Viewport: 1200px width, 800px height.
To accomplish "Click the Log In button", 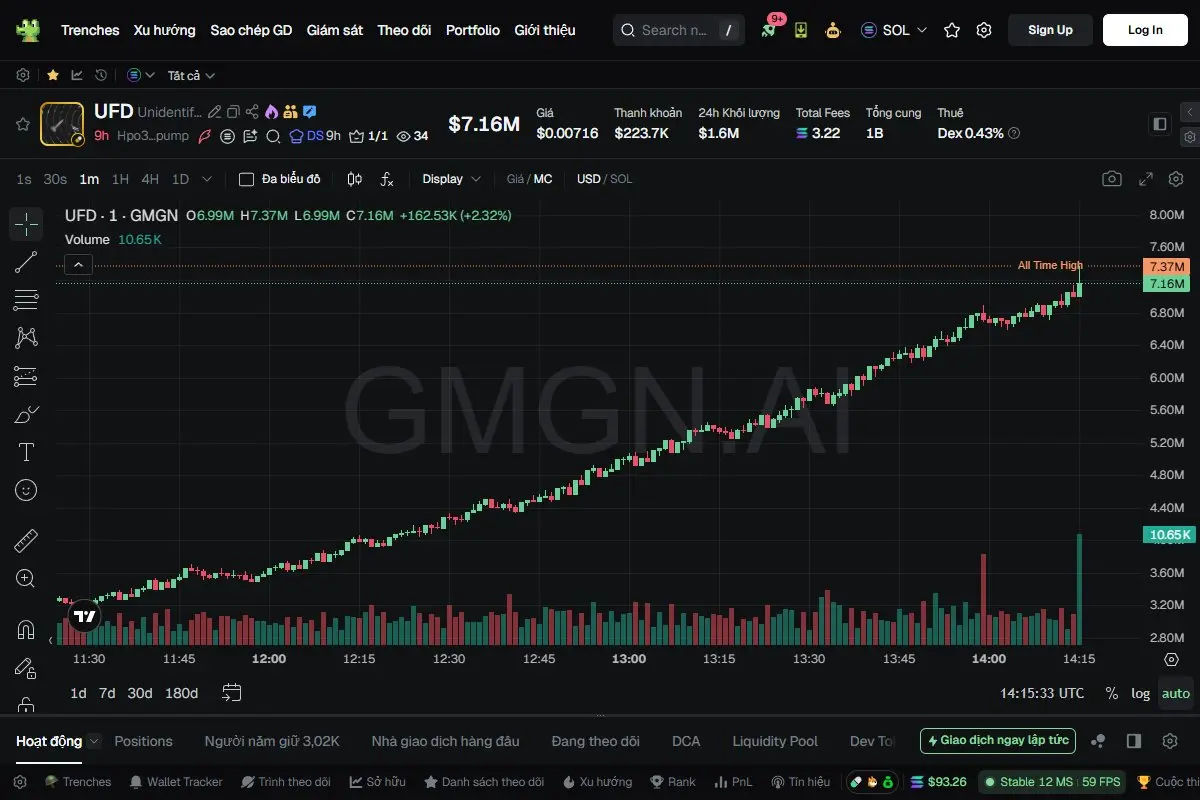I will coord(1145,30).
